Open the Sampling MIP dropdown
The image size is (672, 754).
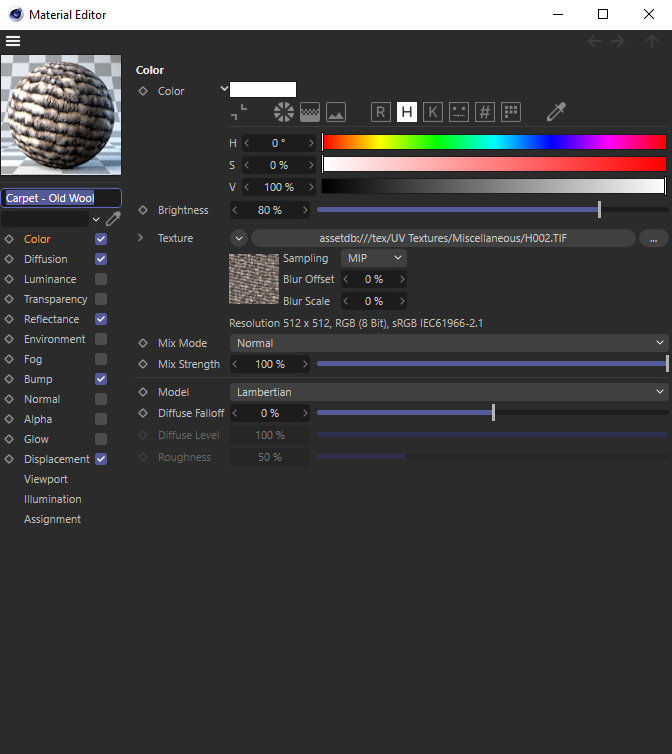(373, 258)
